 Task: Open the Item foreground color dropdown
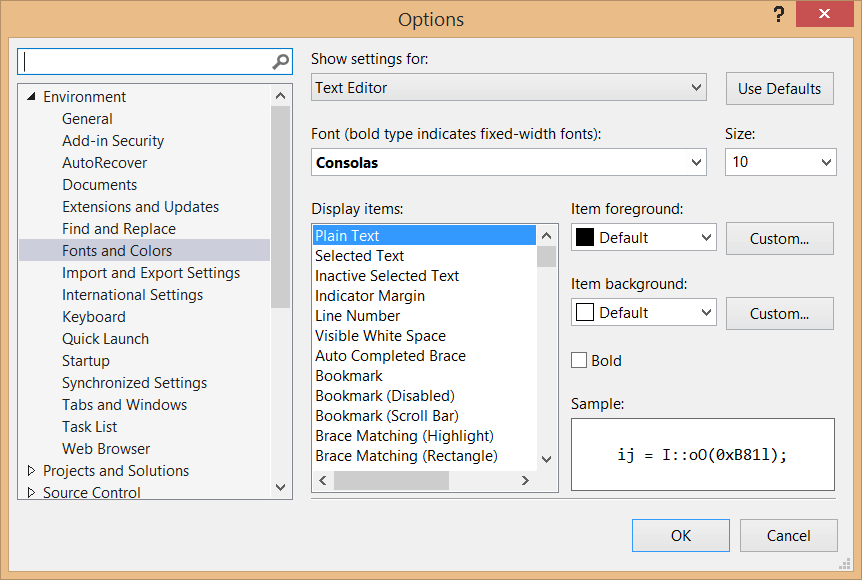(644, 237)
